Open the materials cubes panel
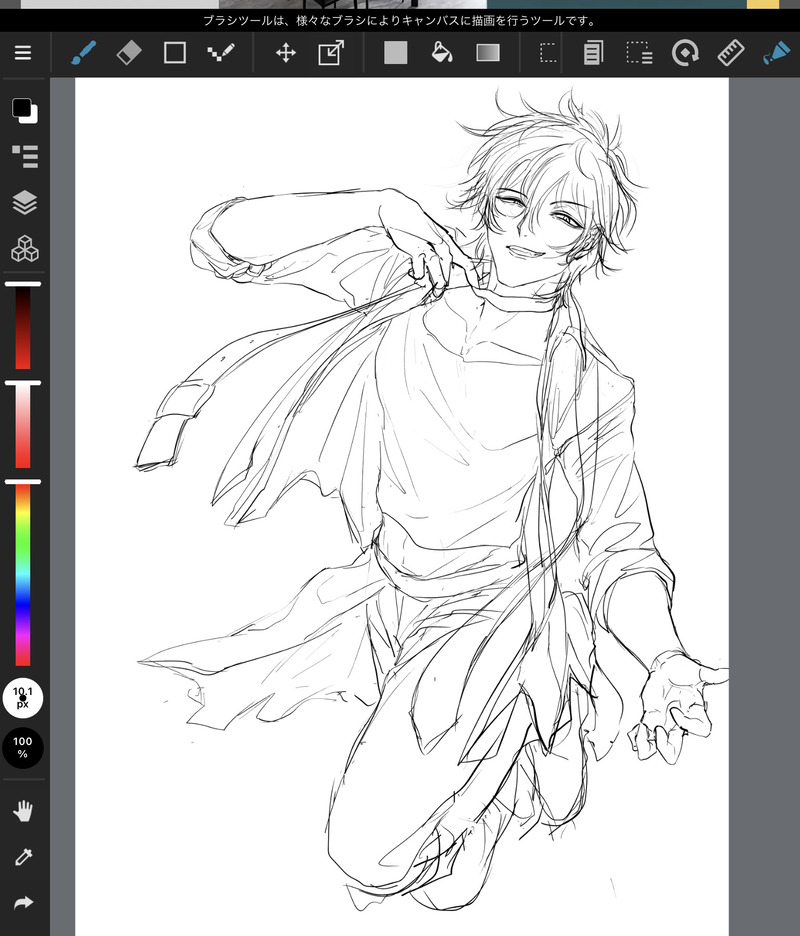Viewport: 800px width, 936px height. pos(24,248)
